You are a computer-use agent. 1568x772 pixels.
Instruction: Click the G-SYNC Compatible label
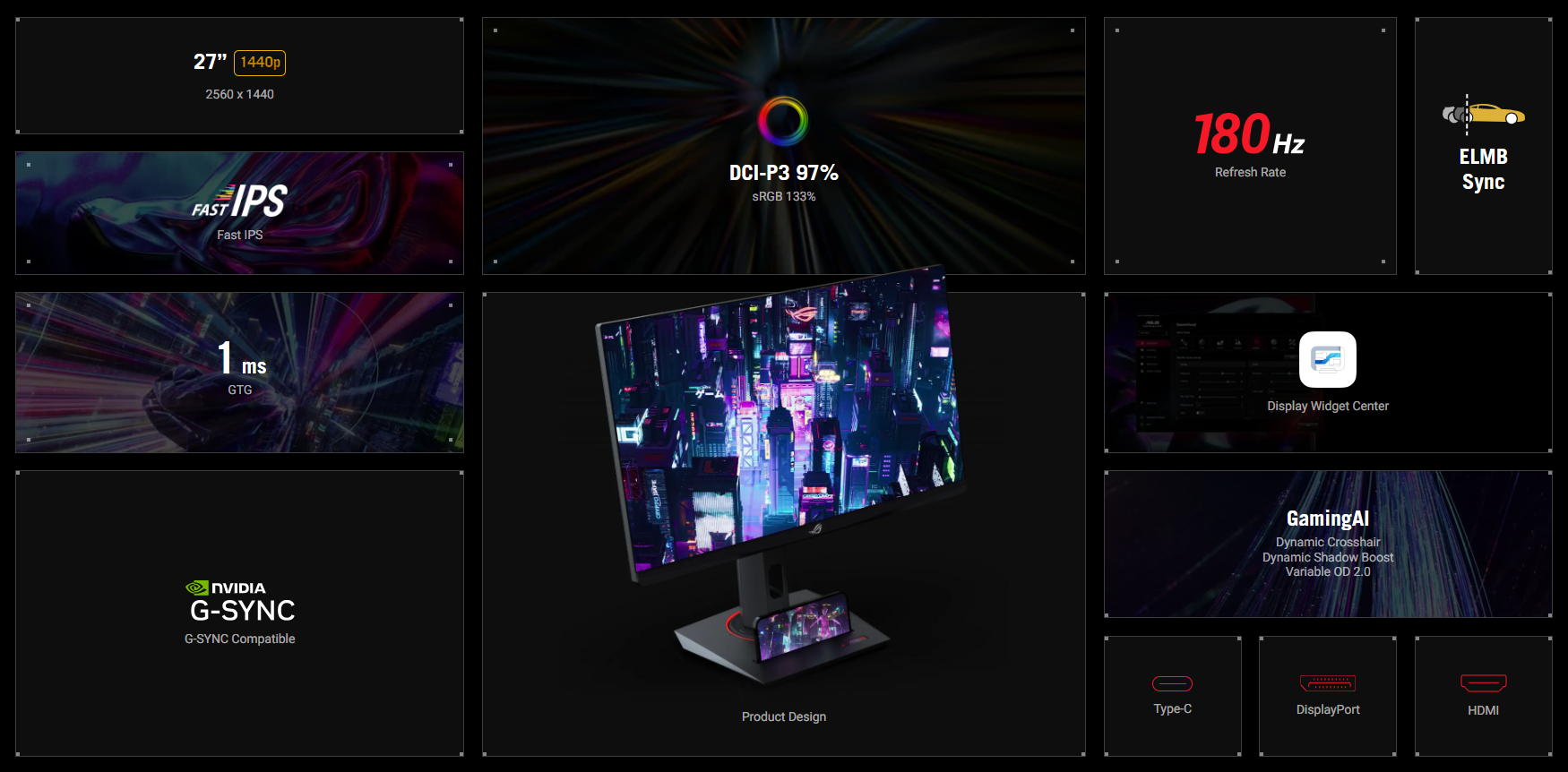[x=239, y=639]
